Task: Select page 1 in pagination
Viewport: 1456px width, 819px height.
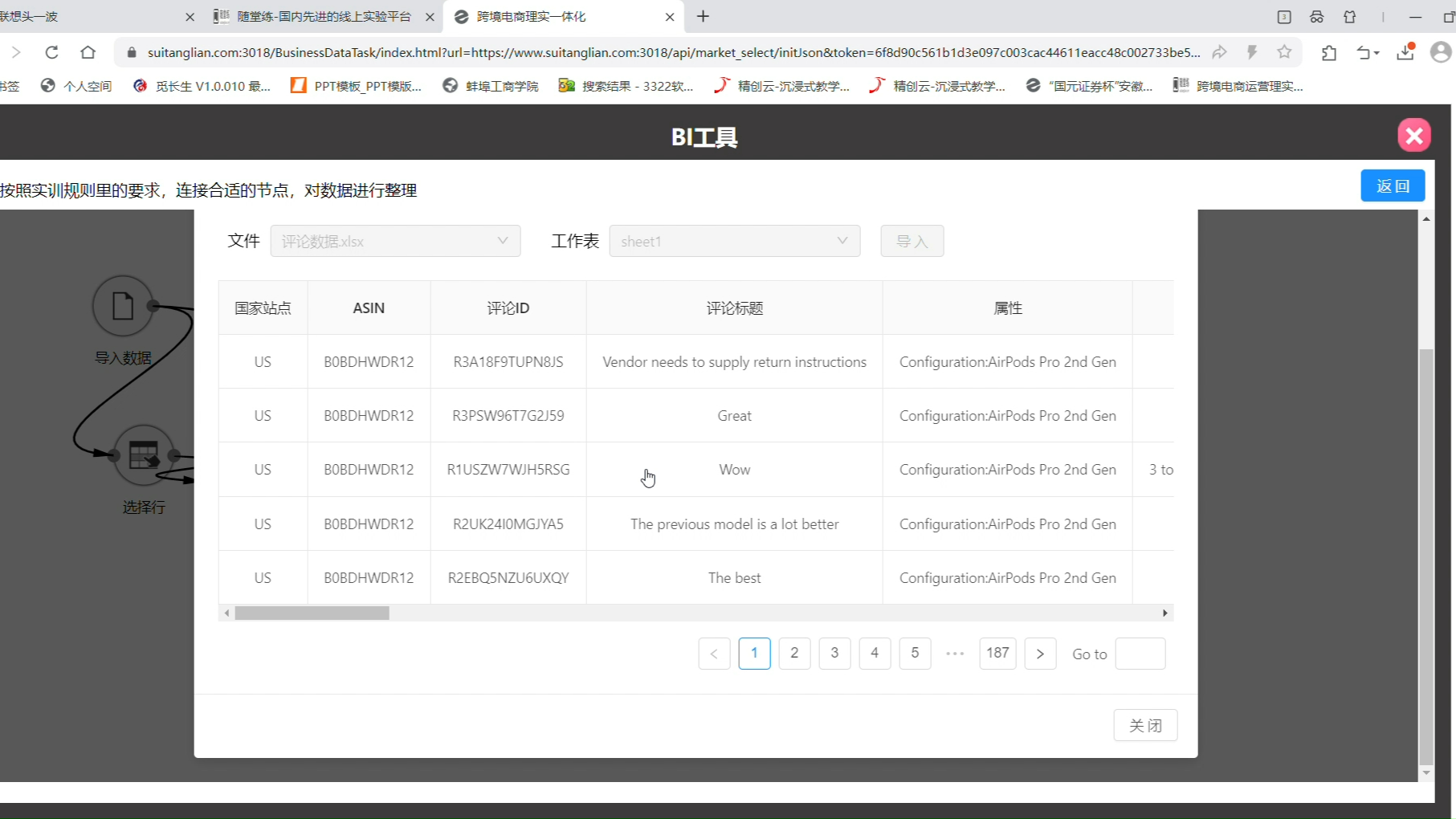Action: (754, 653)
